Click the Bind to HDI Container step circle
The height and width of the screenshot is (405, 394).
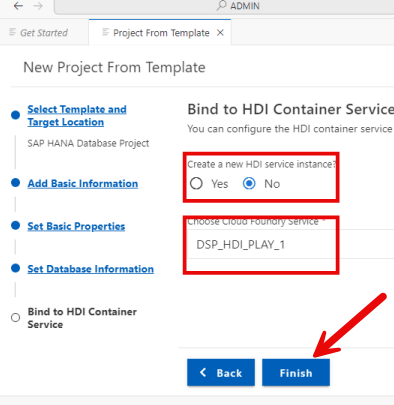[15, 317]
